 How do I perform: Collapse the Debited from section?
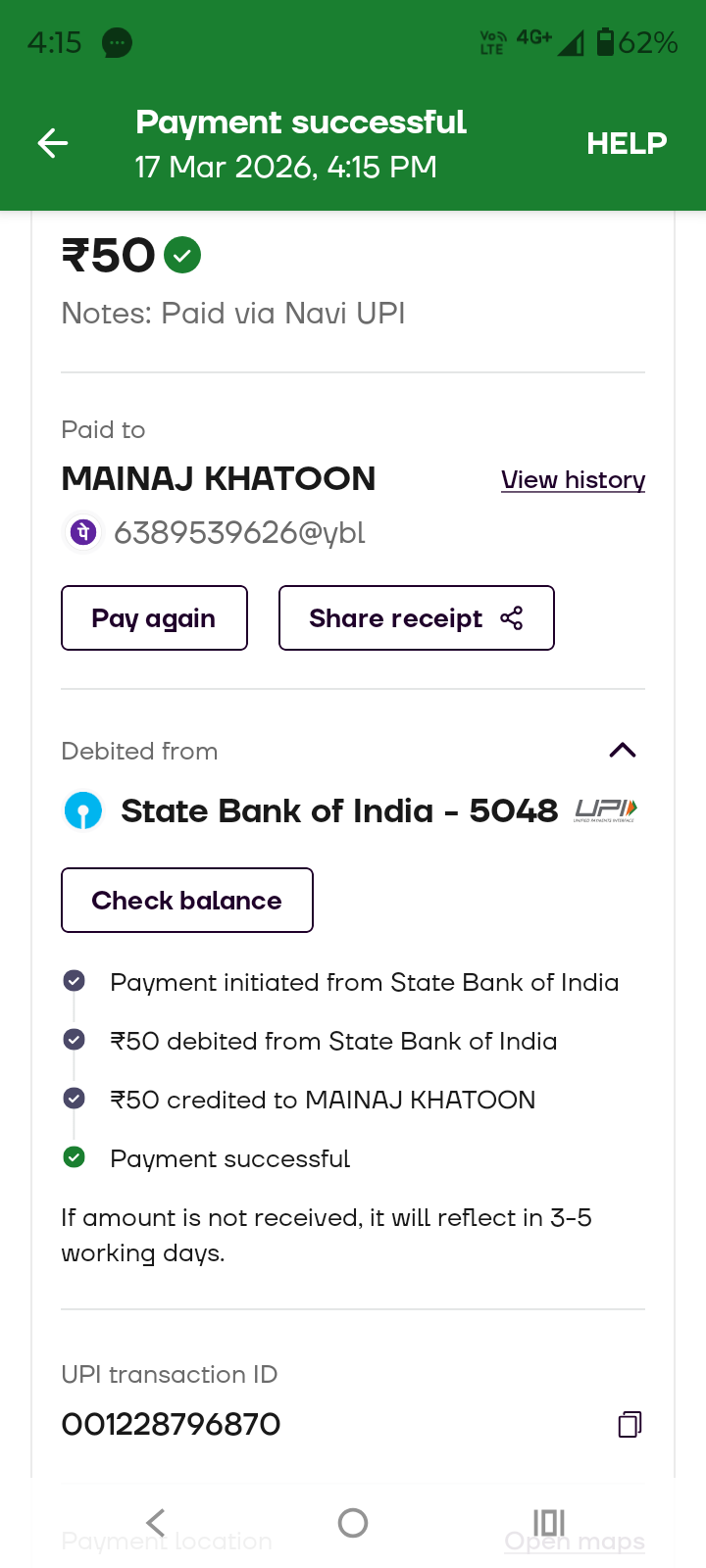pos(623,751)
